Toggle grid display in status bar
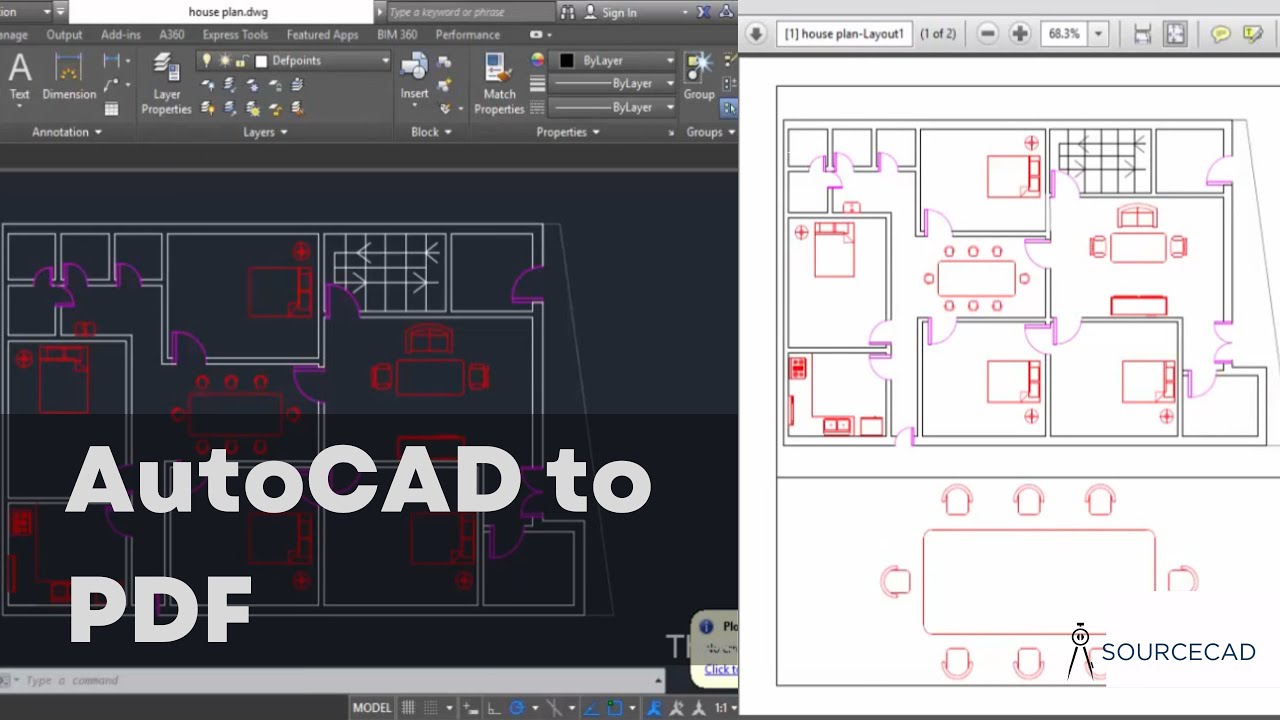This screenshot has width=1280, height=720. (x=408, y=708)
